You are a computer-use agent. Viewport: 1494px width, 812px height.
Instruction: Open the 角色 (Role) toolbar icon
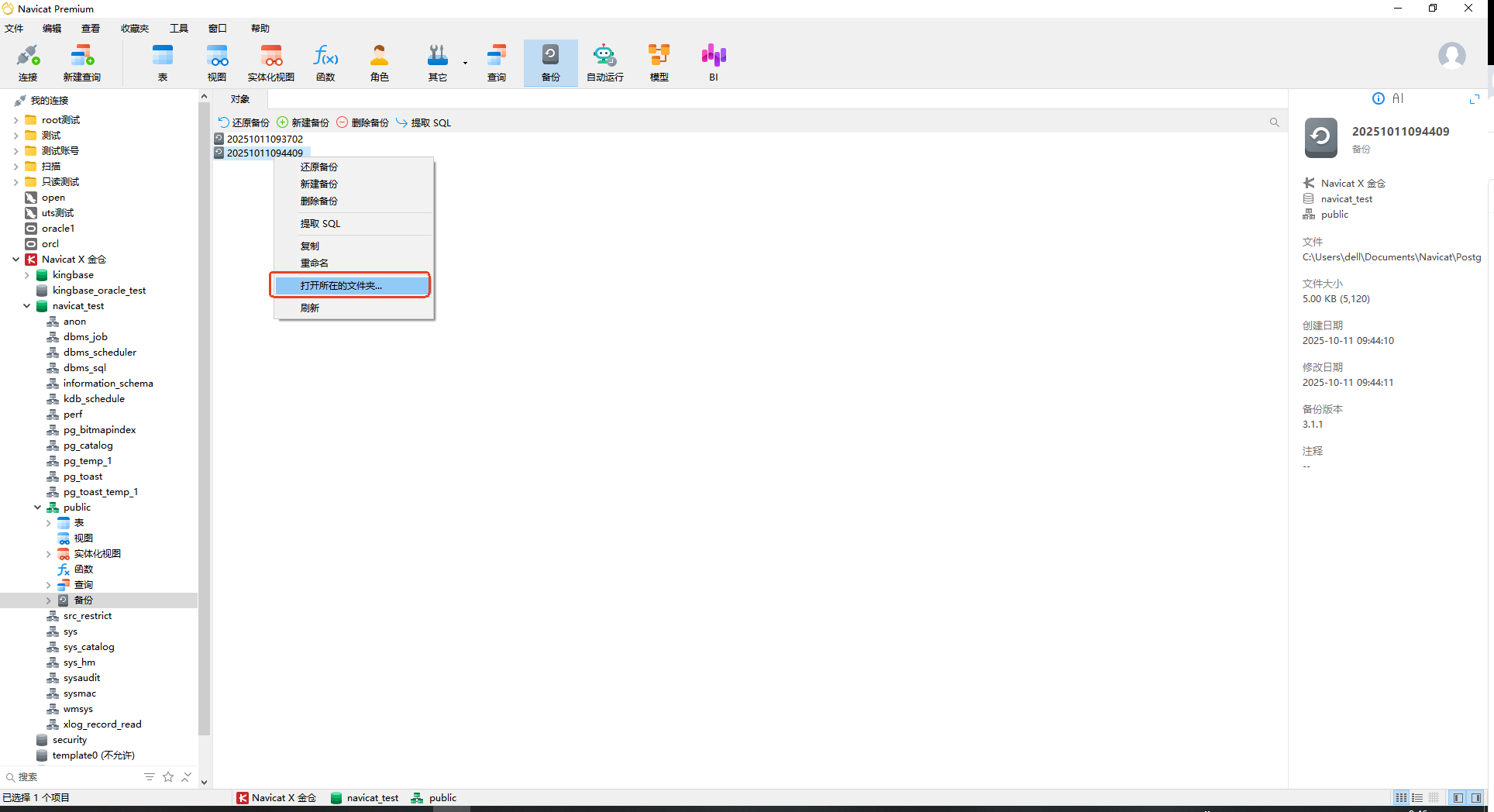click(380, 63)
